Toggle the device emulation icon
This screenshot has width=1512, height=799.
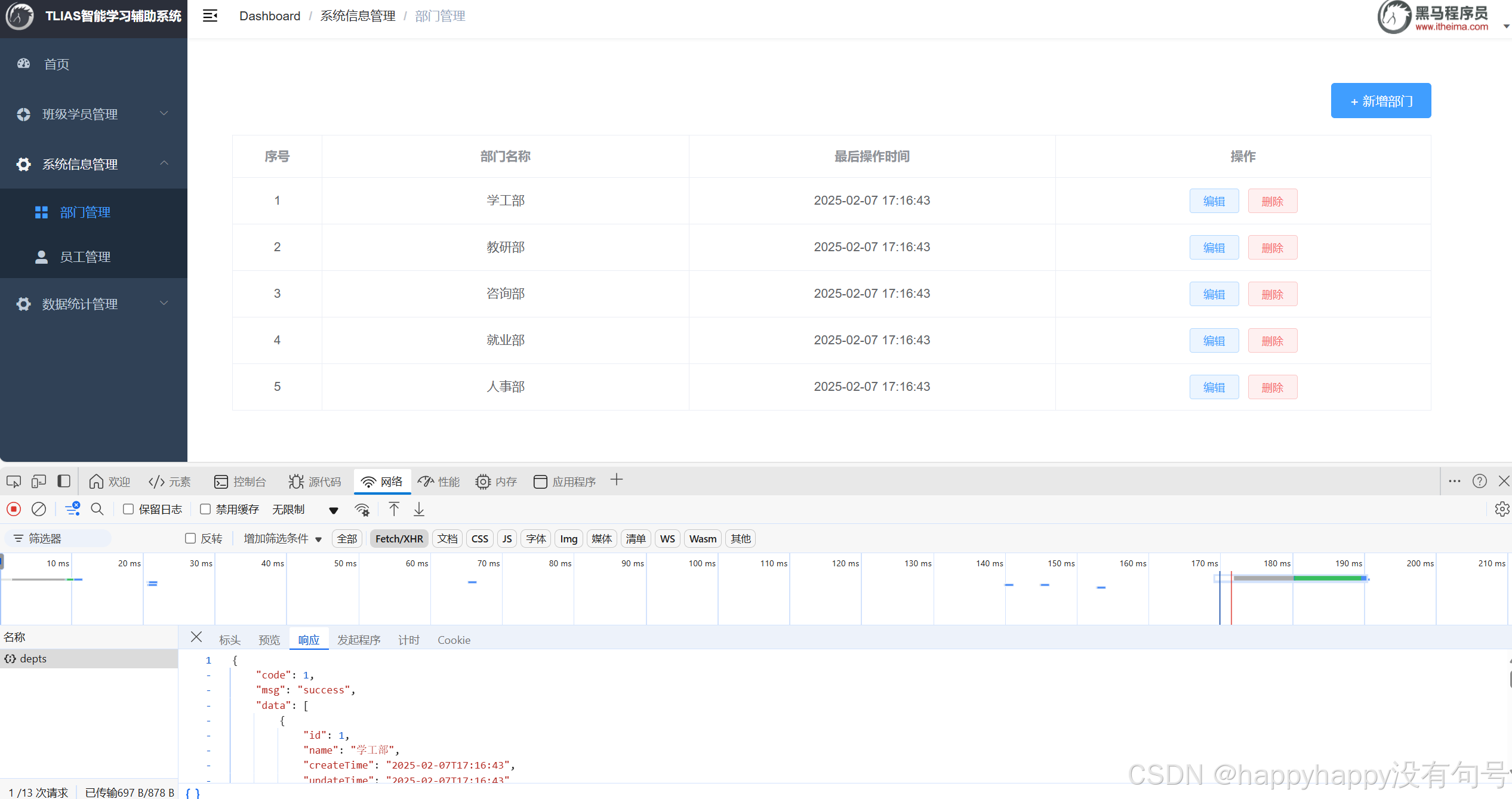click(x=39, y=481)
